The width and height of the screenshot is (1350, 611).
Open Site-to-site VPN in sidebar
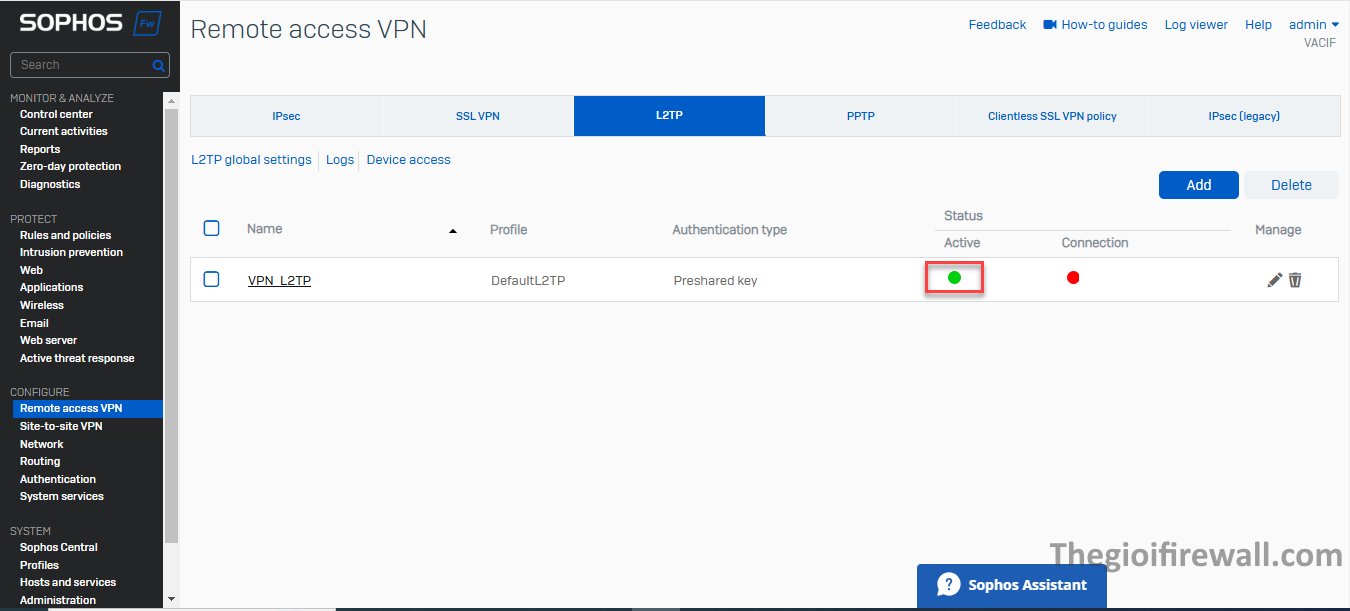click(x=61, y=426)
